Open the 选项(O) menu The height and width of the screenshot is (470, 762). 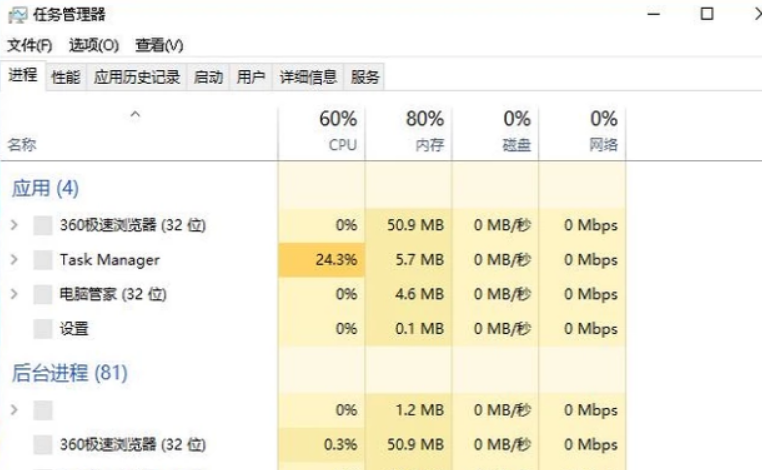[x=94, y=46]
